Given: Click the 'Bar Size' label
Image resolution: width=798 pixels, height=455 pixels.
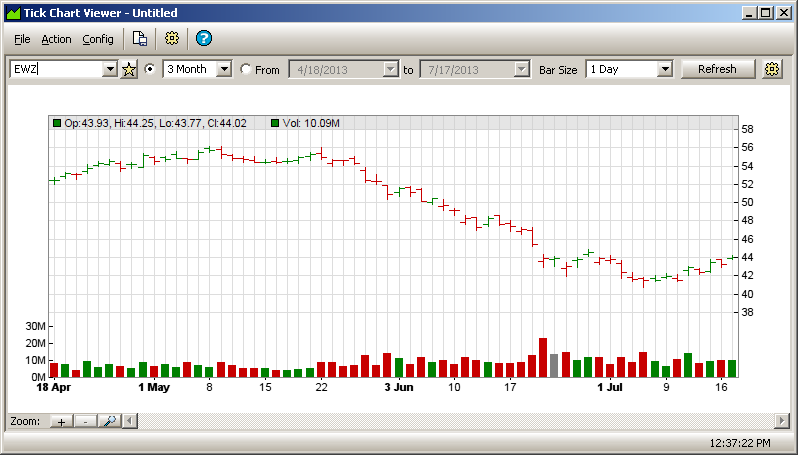Looking at the screenshot, I should click(x=558, y=70).
